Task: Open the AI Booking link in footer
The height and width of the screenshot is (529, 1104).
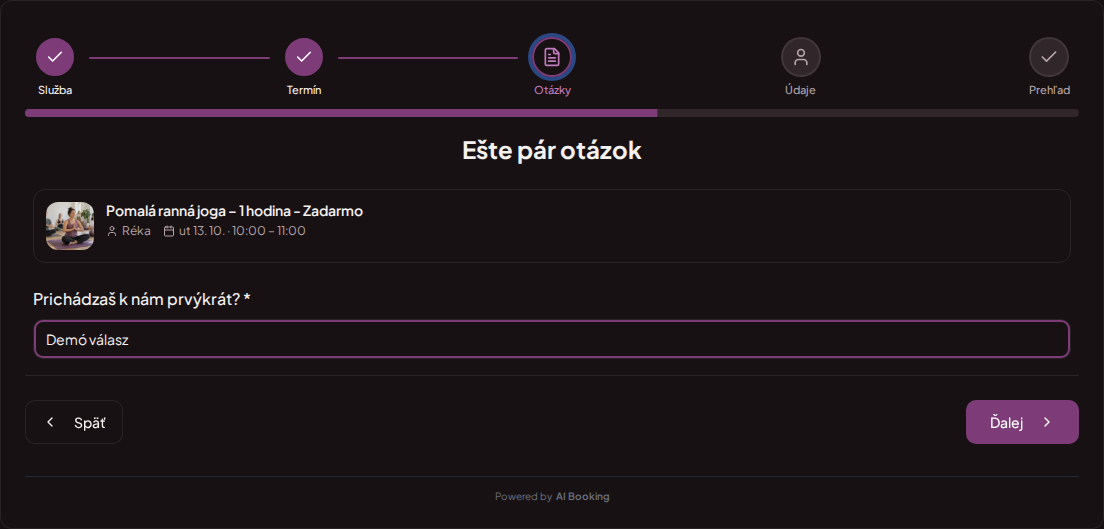Action: point(582,497)
